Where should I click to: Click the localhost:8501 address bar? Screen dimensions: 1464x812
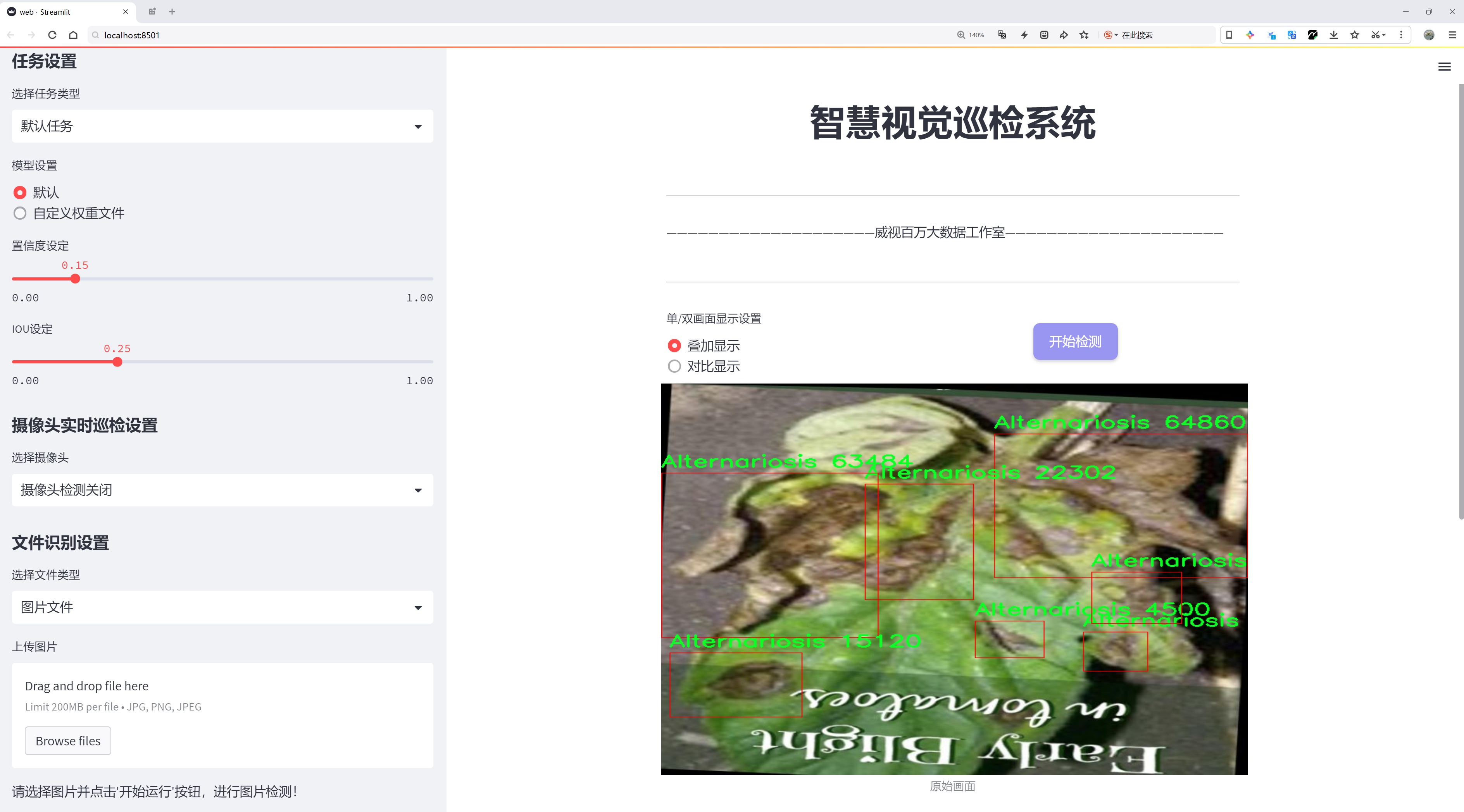[x=512, y=35]
